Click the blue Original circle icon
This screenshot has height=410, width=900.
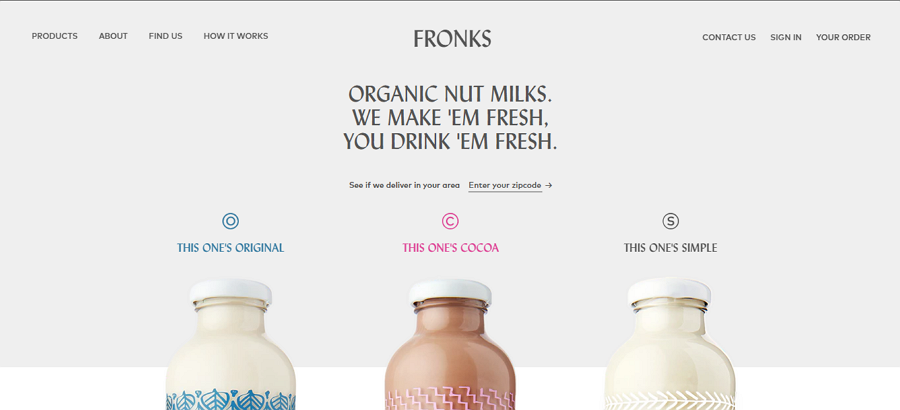coord(230,221)
